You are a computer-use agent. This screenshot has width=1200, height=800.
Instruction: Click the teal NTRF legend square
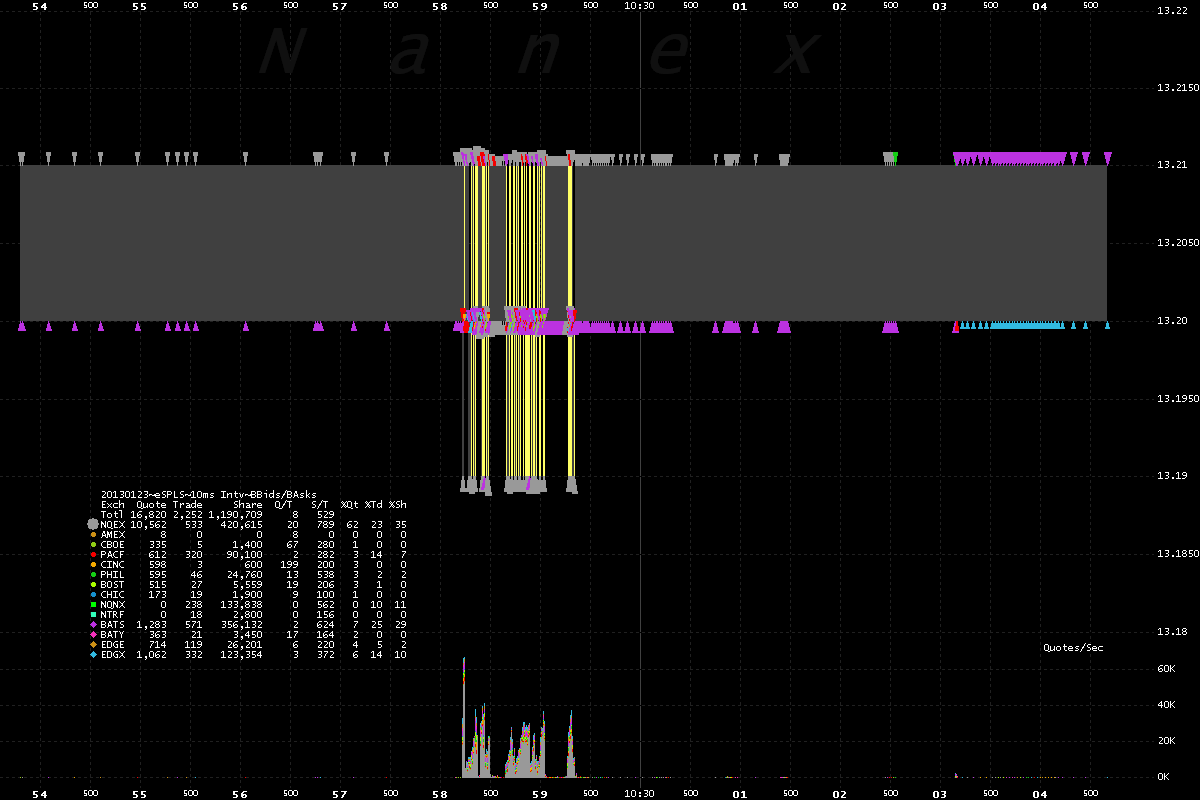tap(93, 612)
